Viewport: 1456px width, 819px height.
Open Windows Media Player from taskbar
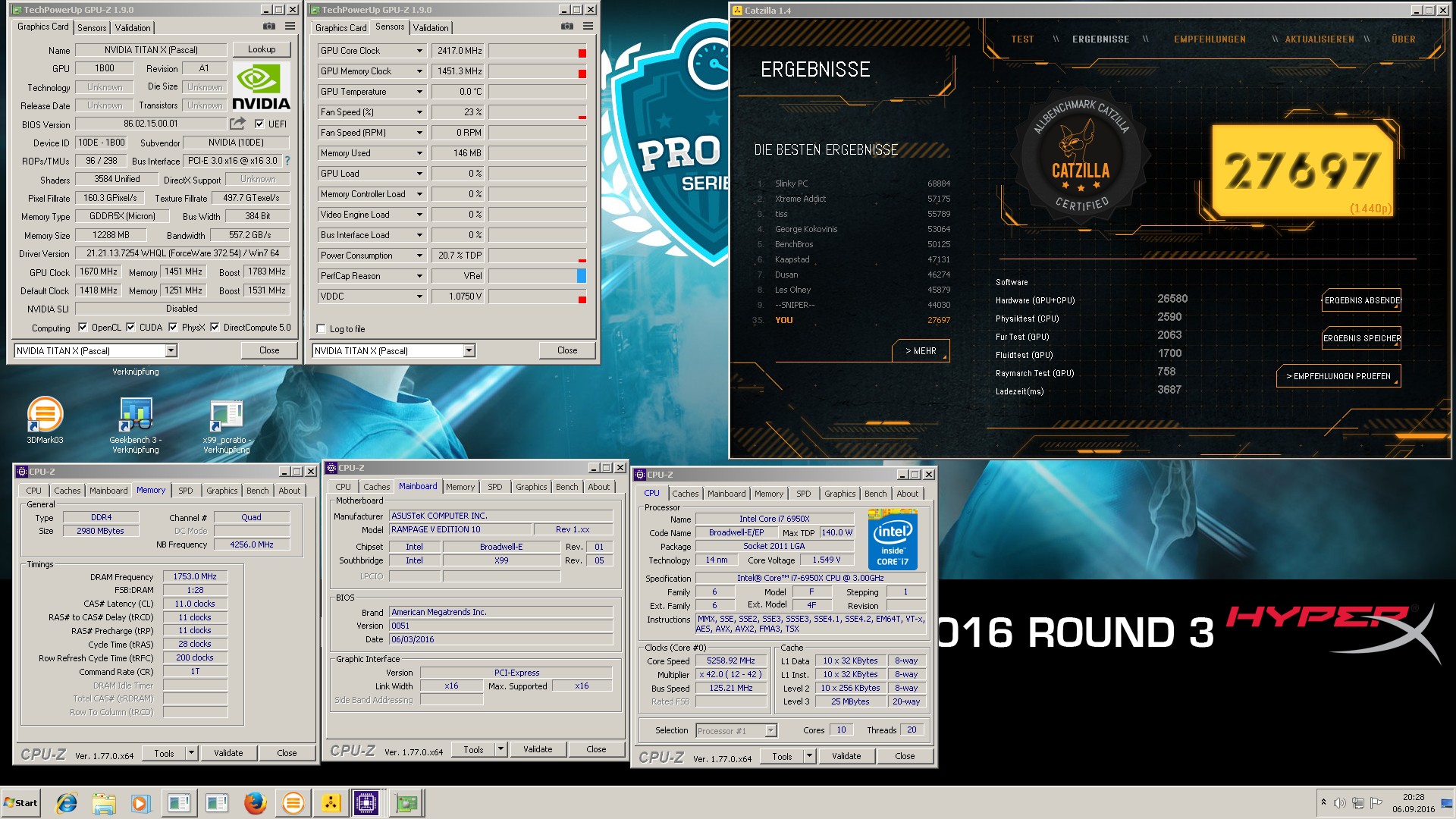coord(141,803)
